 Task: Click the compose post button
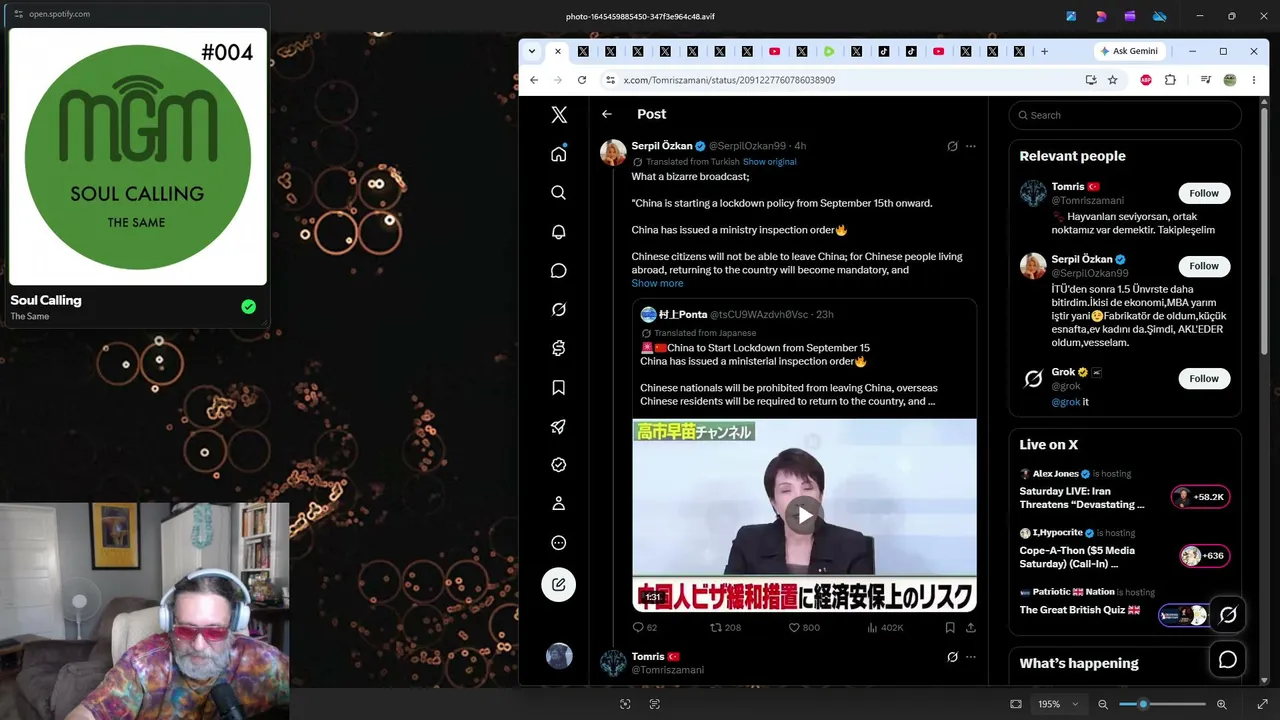pos(559,584)
